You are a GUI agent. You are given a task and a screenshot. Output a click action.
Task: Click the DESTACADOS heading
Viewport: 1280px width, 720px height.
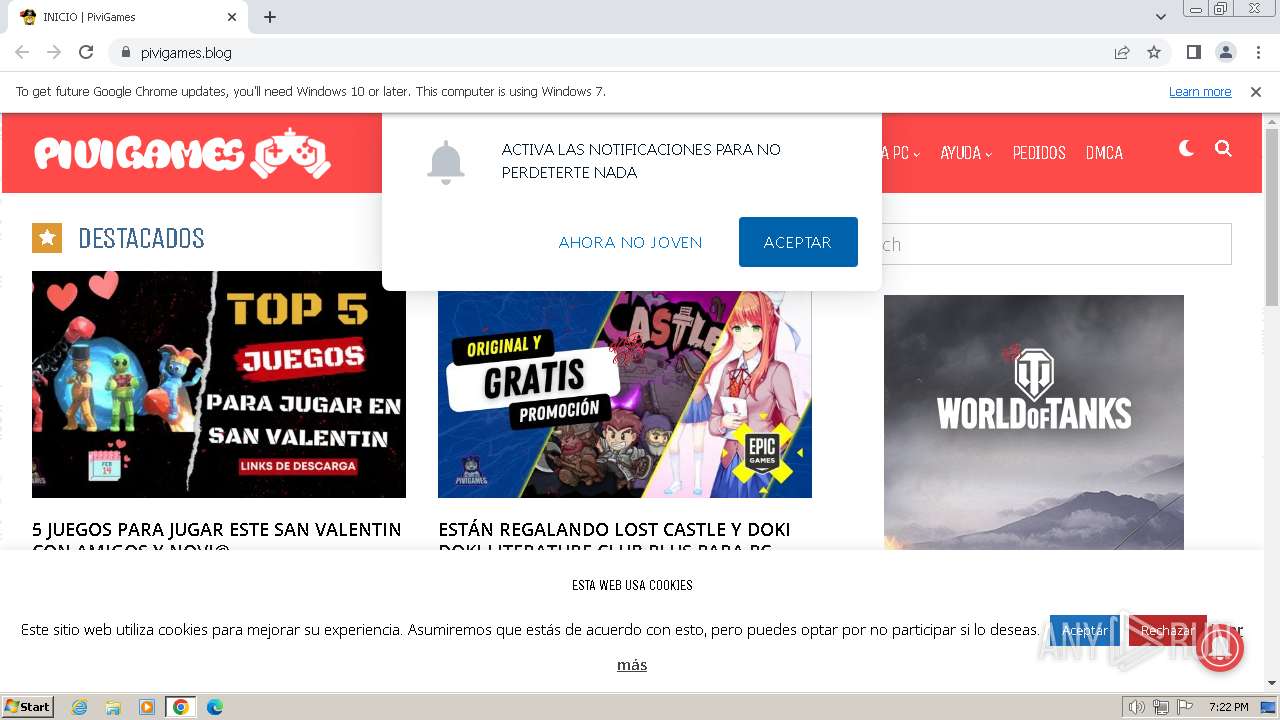(141, 238)
